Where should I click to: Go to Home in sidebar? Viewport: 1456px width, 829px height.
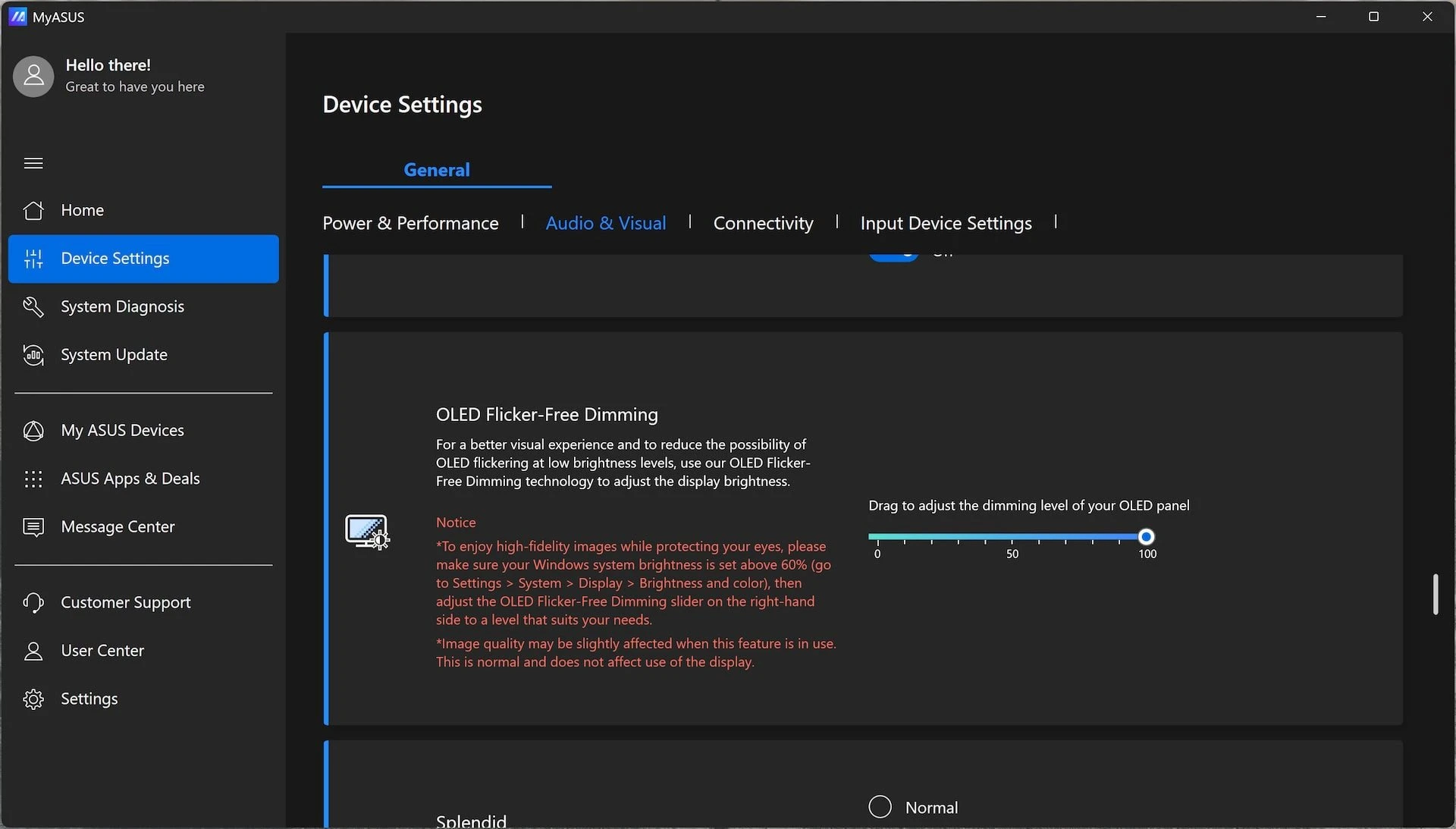click(143, 210)
